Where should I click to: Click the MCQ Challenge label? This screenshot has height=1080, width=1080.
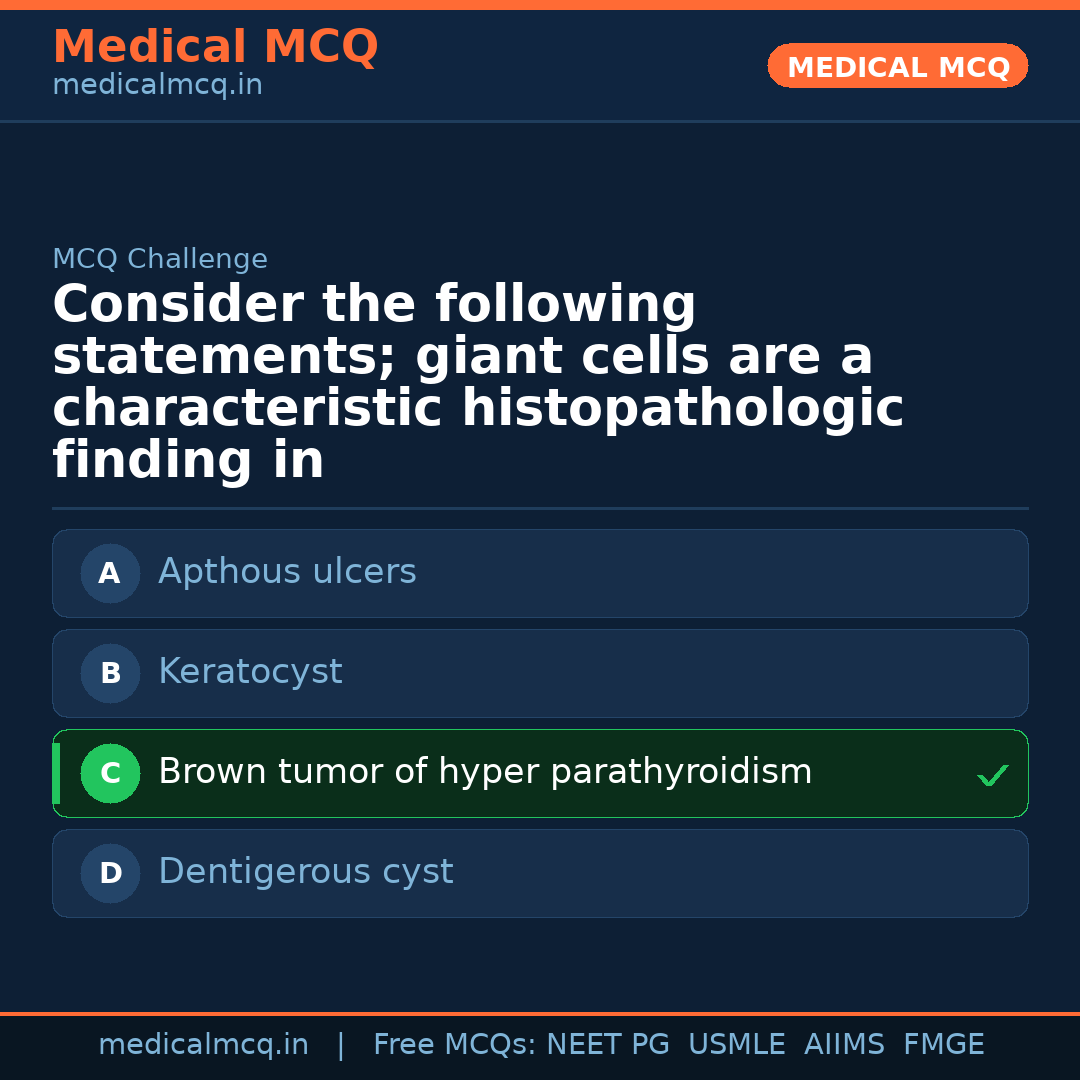[160, 259]
